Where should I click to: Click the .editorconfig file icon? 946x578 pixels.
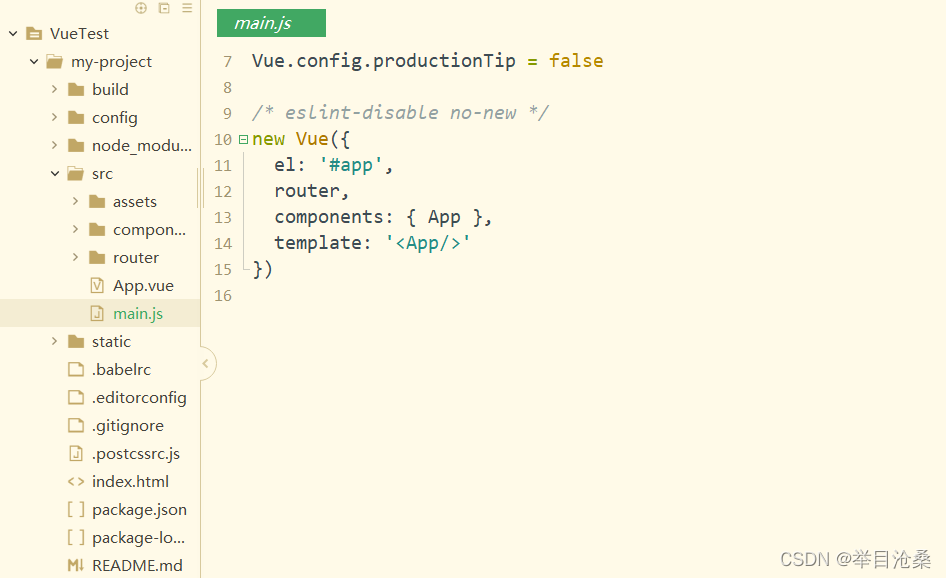coord(76,398)
